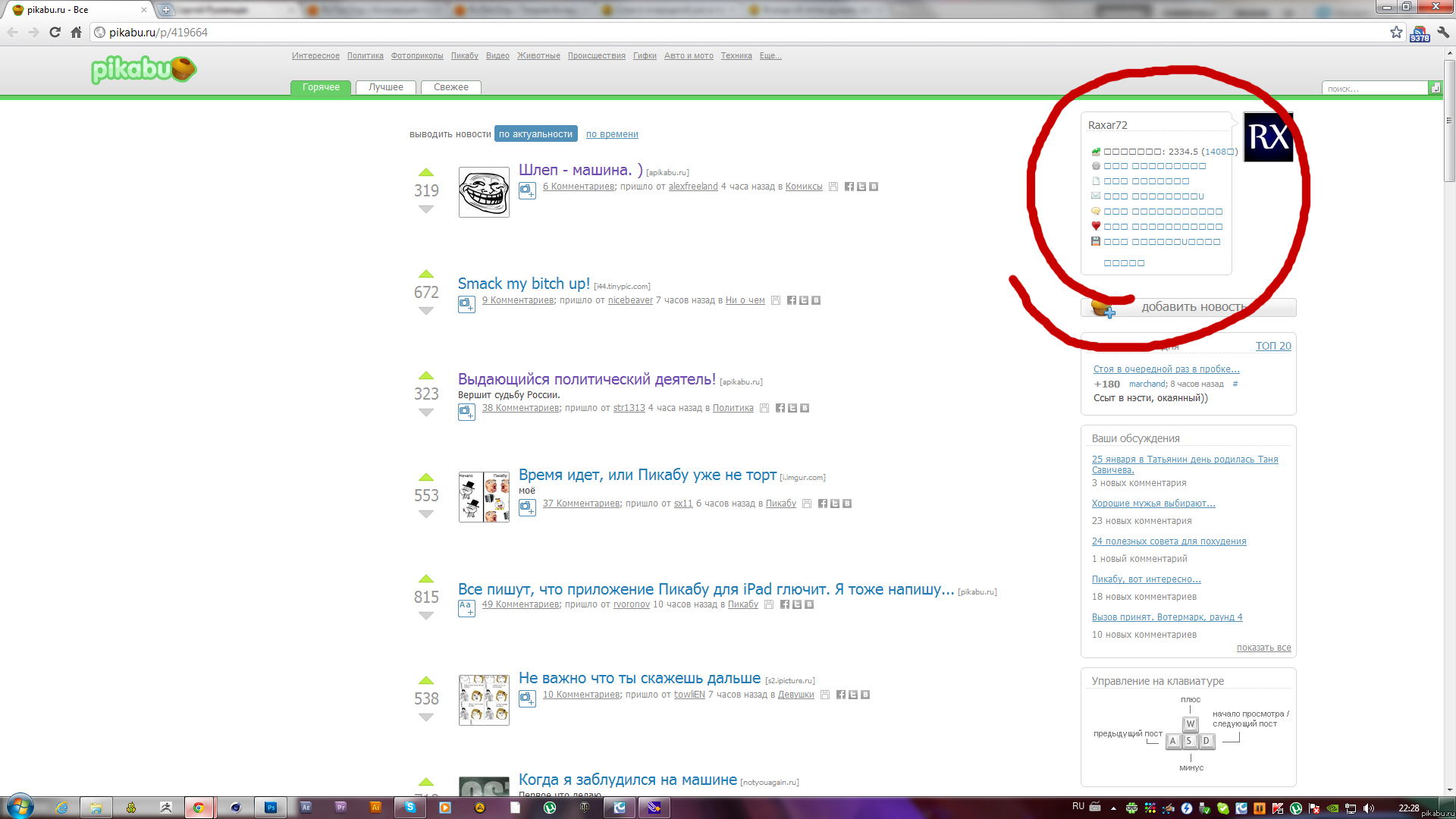Image resolution: width=1456 pixels, height=819 pixels.
Task: Share 'Выдающийся политический деятель!' on Twitter
Action: [792, 408]
